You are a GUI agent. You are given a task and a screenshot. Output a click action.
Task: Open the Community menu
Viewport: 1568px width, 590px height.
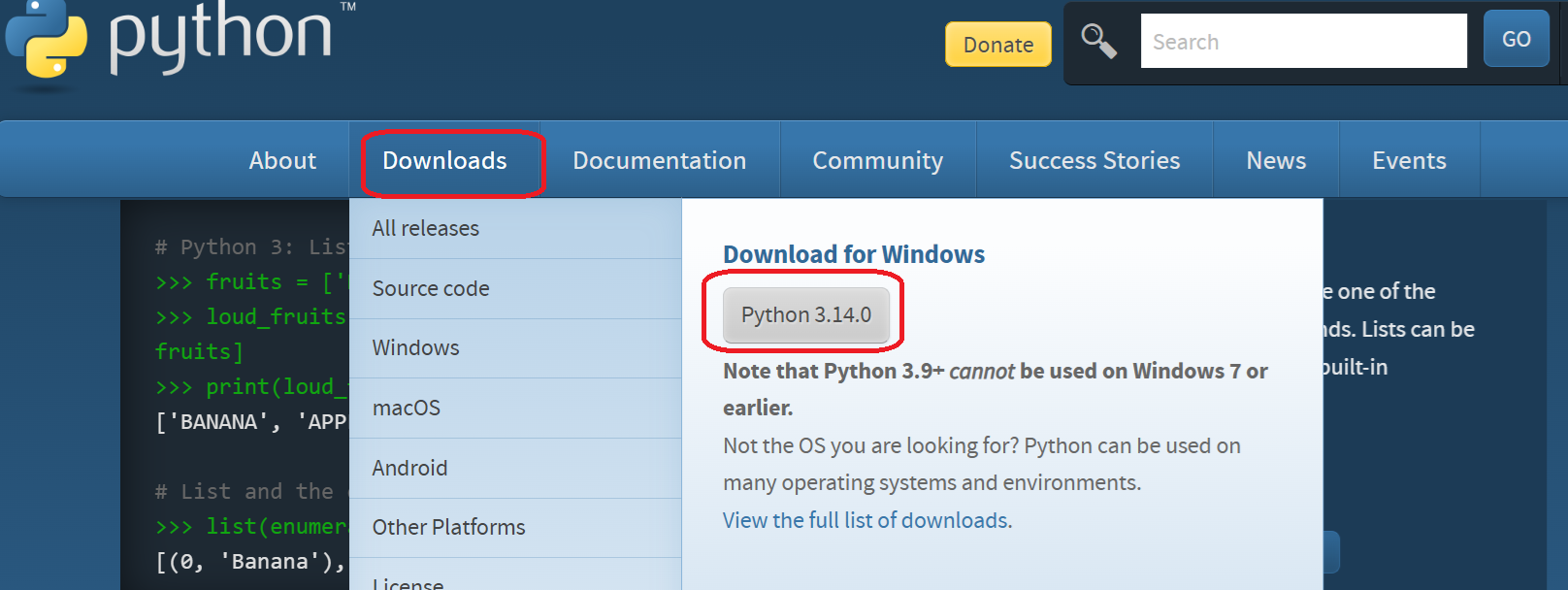877,160
